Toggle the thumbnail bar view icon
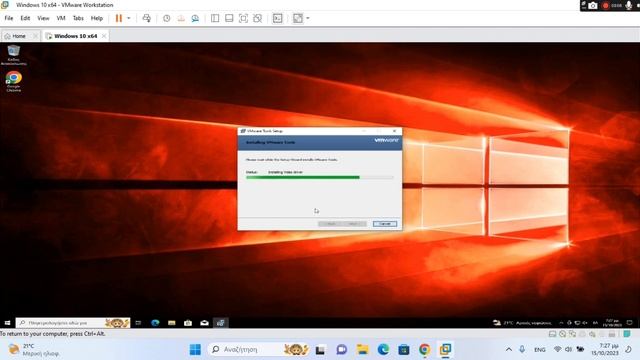Screen dimensions: 640x360 (x=229, y=18)
